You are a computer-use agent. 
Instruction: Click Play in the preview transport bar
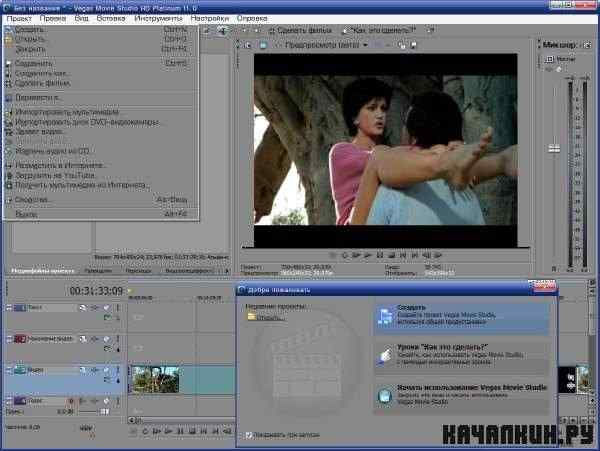click(368, 255)
